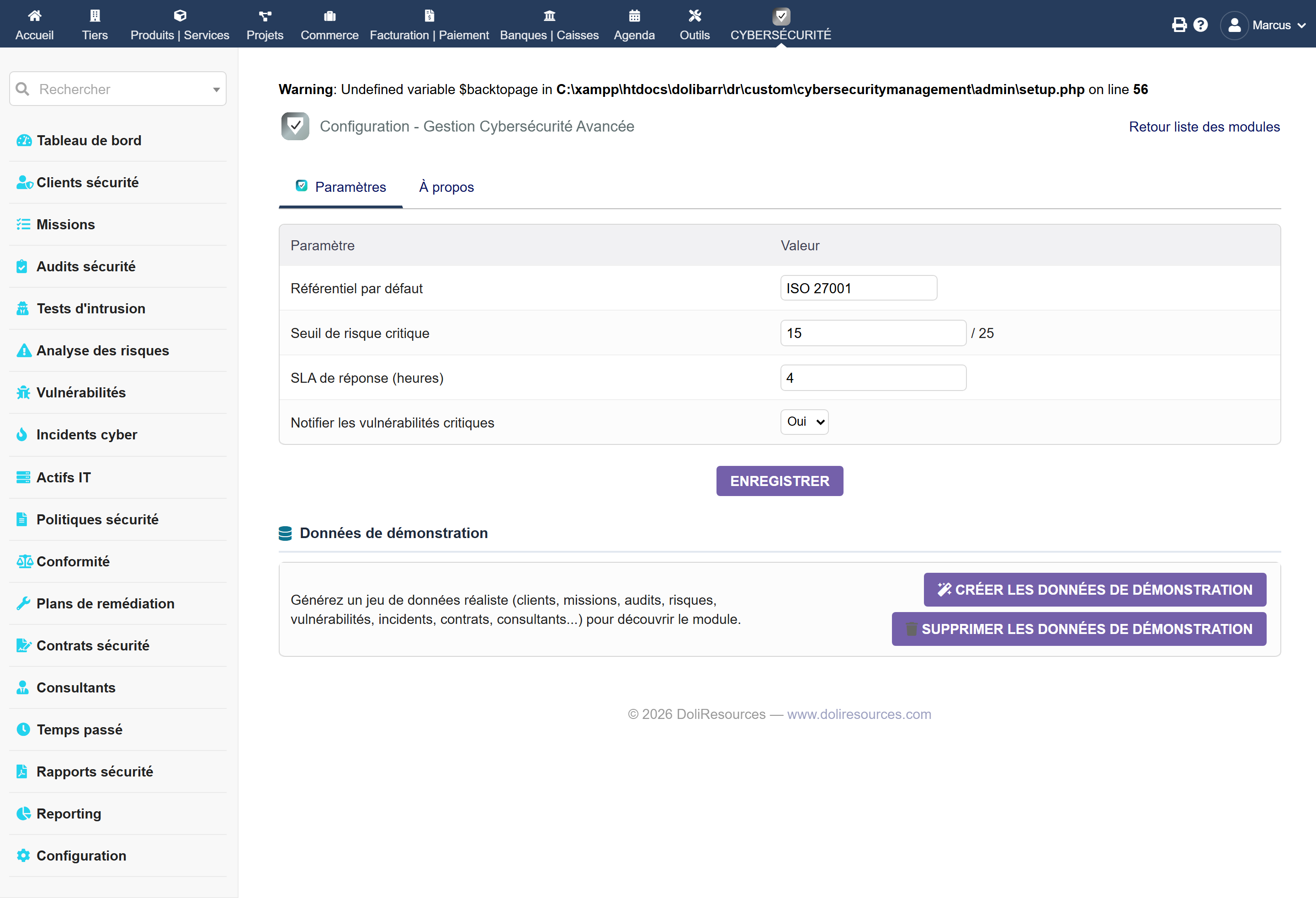1316x898 pixels.
Task: Click the module shield icon beside Configuration title
Action: (x=295, y=126)
